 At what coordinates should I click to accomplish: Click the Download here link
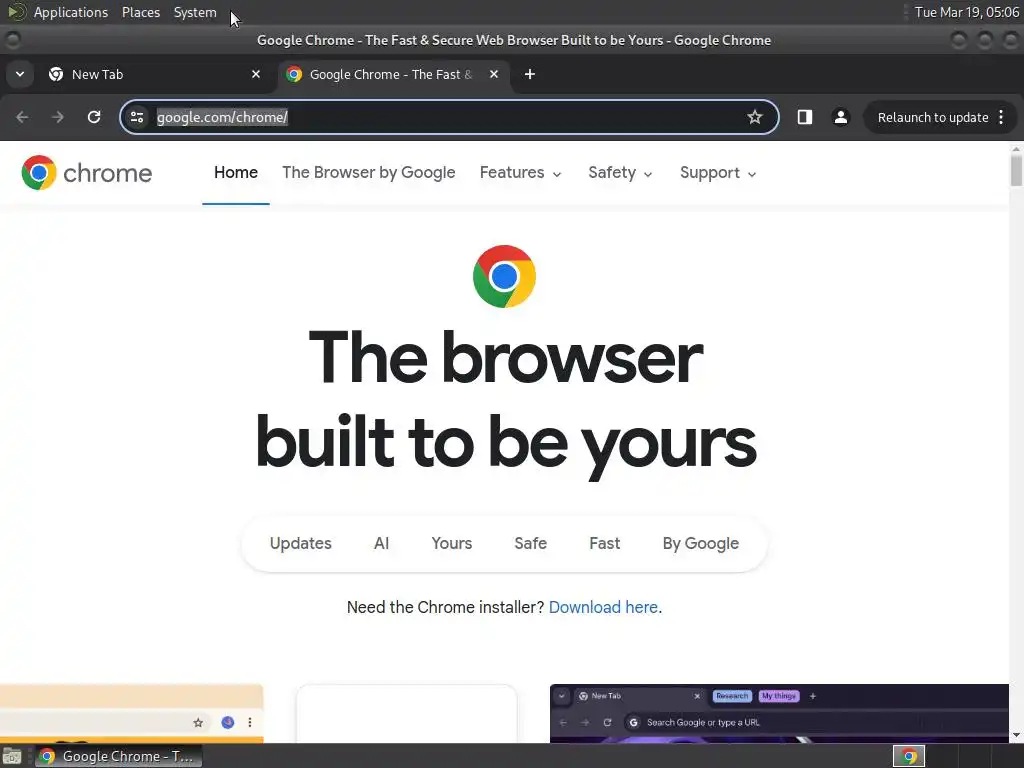[603, 607]
